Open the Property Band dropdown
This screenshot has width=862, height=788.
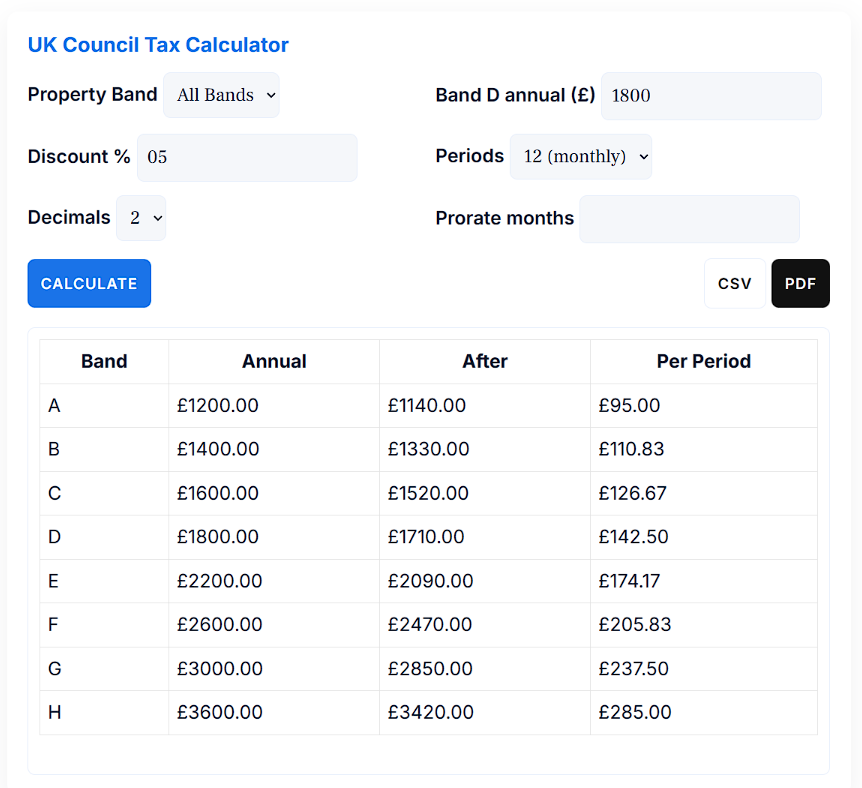[x=220, y=95]
